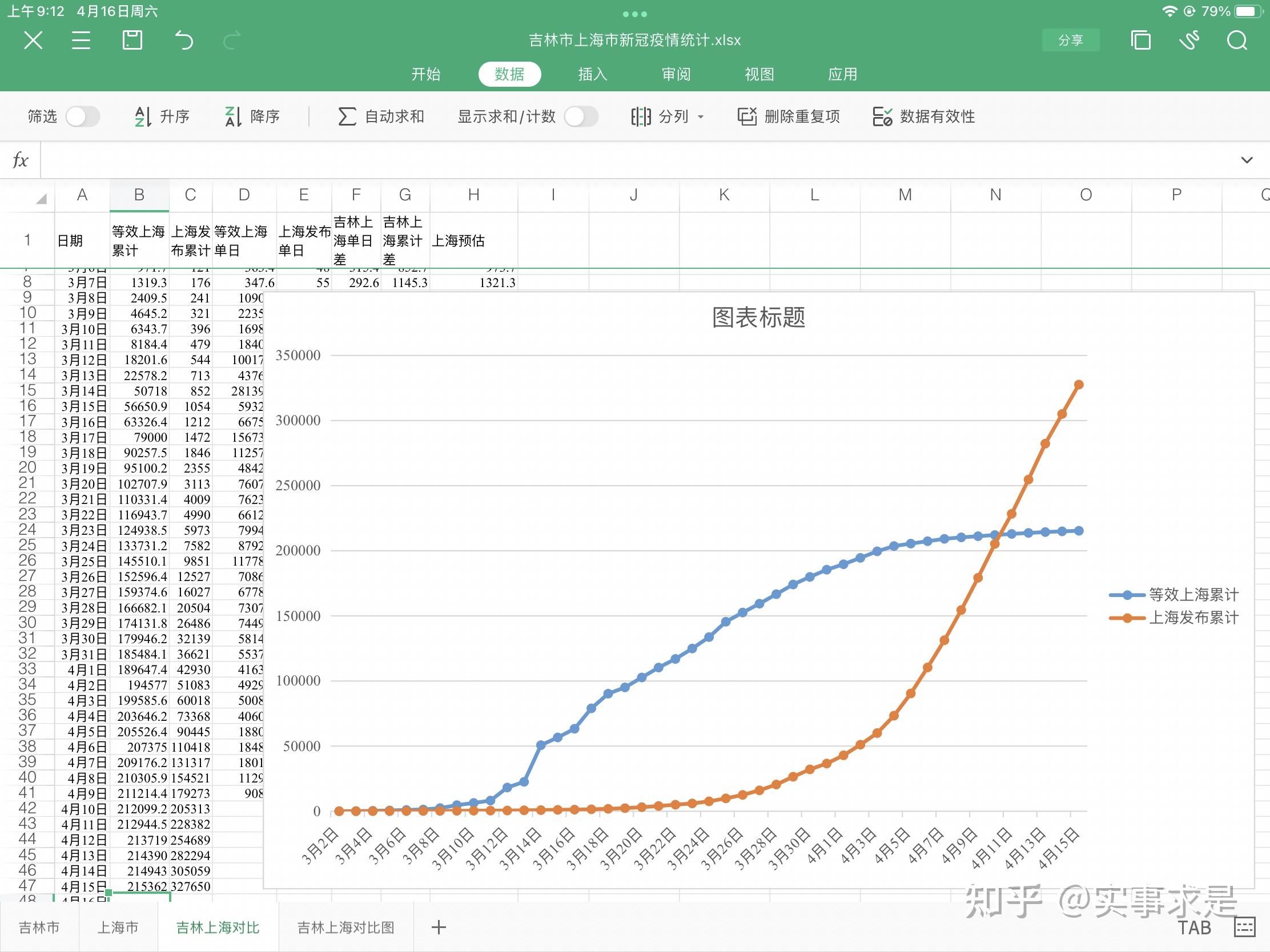The width and height of the screenshot is (1270, 952).
Task: Expand the formula bar with the chevron
Action: pos(1247,160)
